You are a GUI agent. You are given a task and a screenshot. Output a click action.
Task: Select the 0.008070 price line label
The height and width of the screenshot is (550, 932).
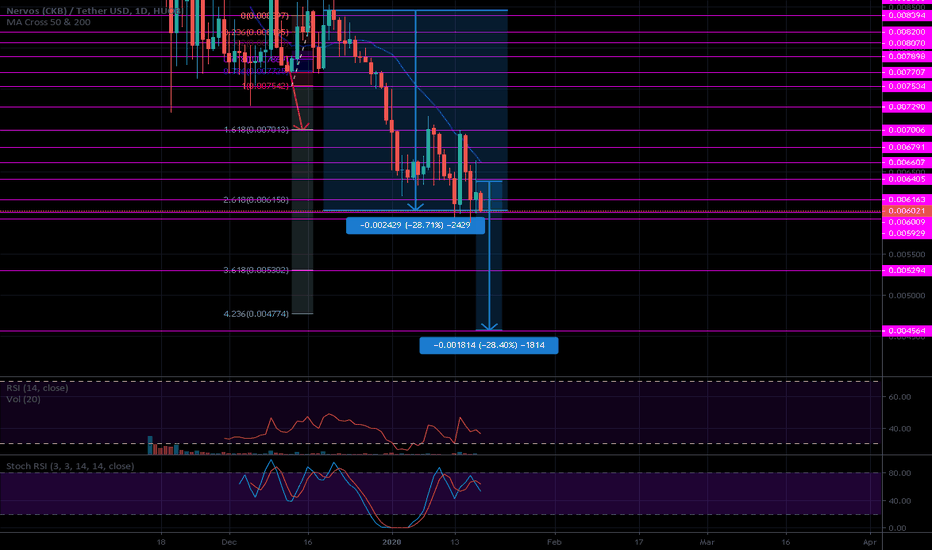906,43
